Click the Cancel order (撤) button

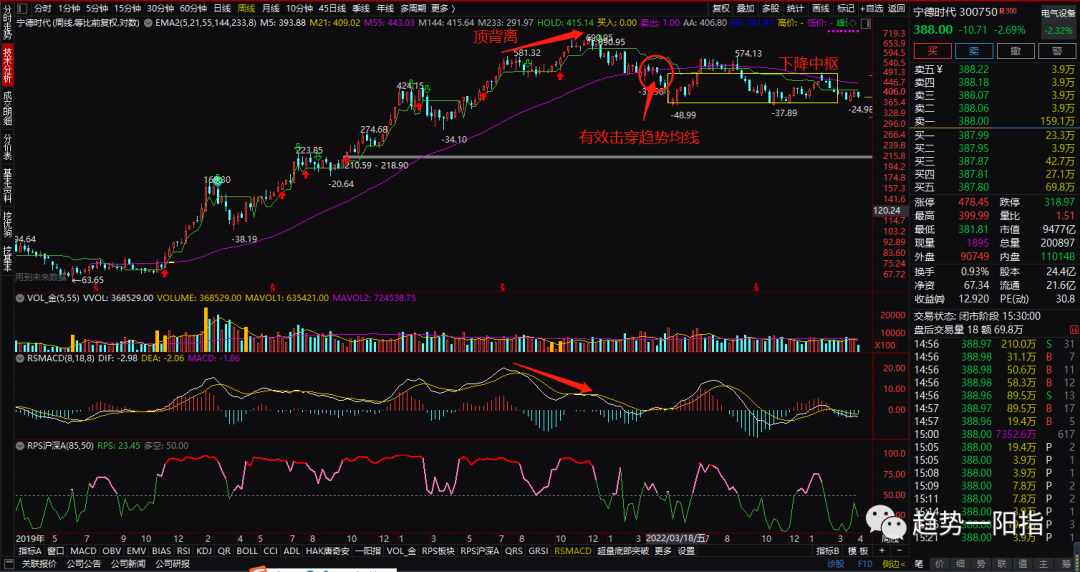point(1015,51)
